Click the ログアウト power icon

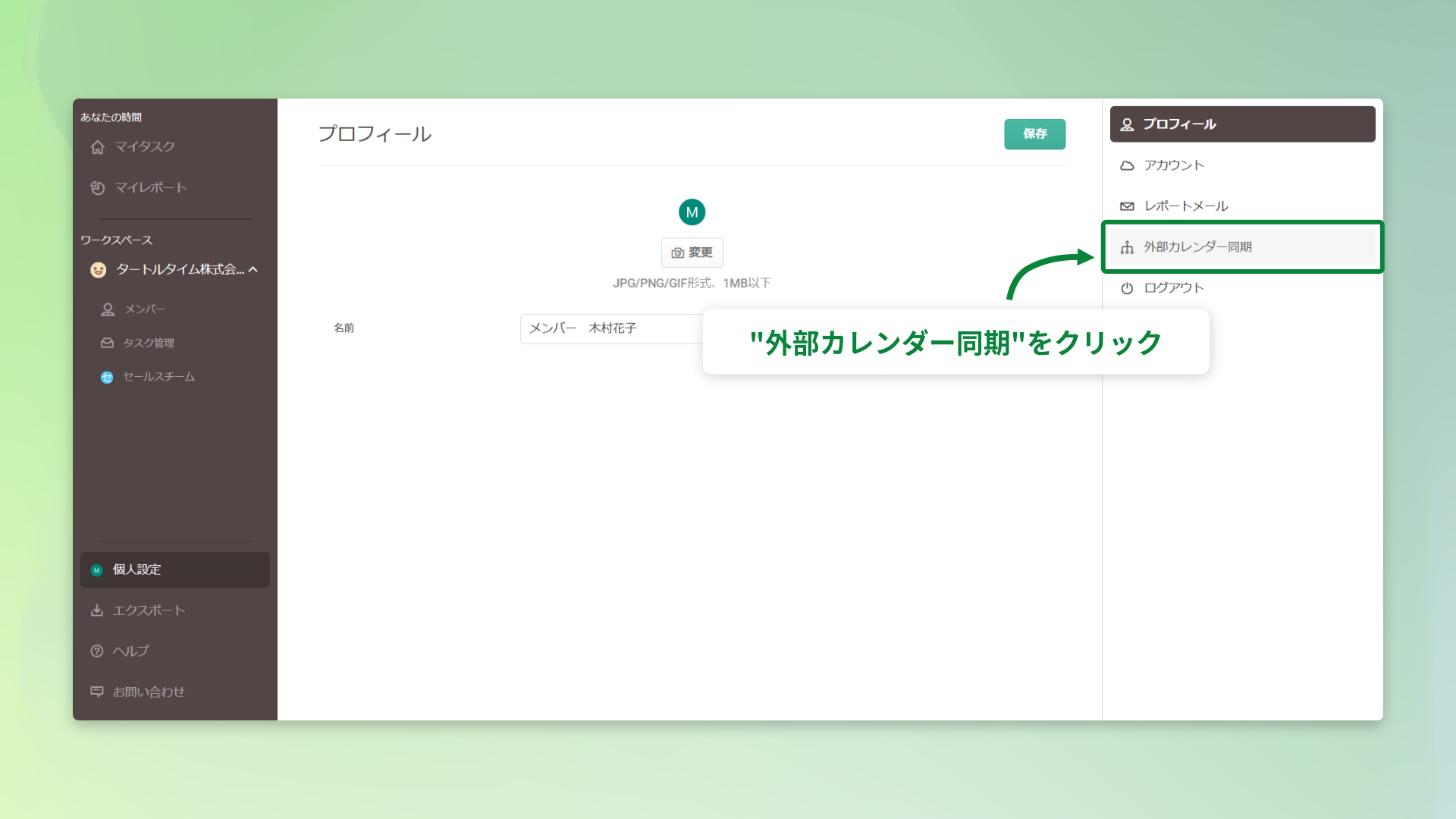coord(1128,287)
